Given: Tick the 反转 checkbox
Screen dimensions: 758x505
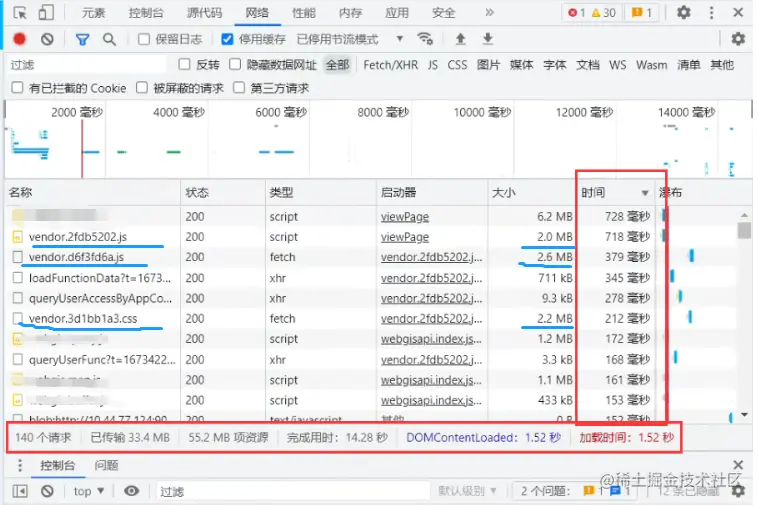Looking at the screenshot, I should click(184, 64).
